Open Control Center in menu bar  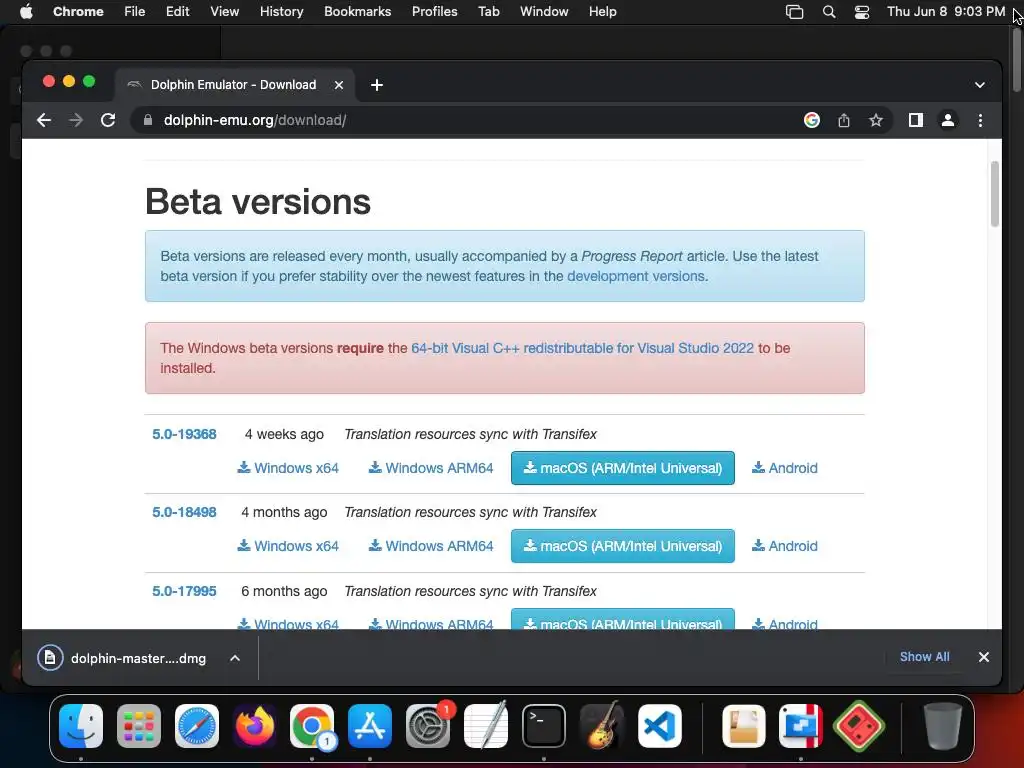[862, 12]
